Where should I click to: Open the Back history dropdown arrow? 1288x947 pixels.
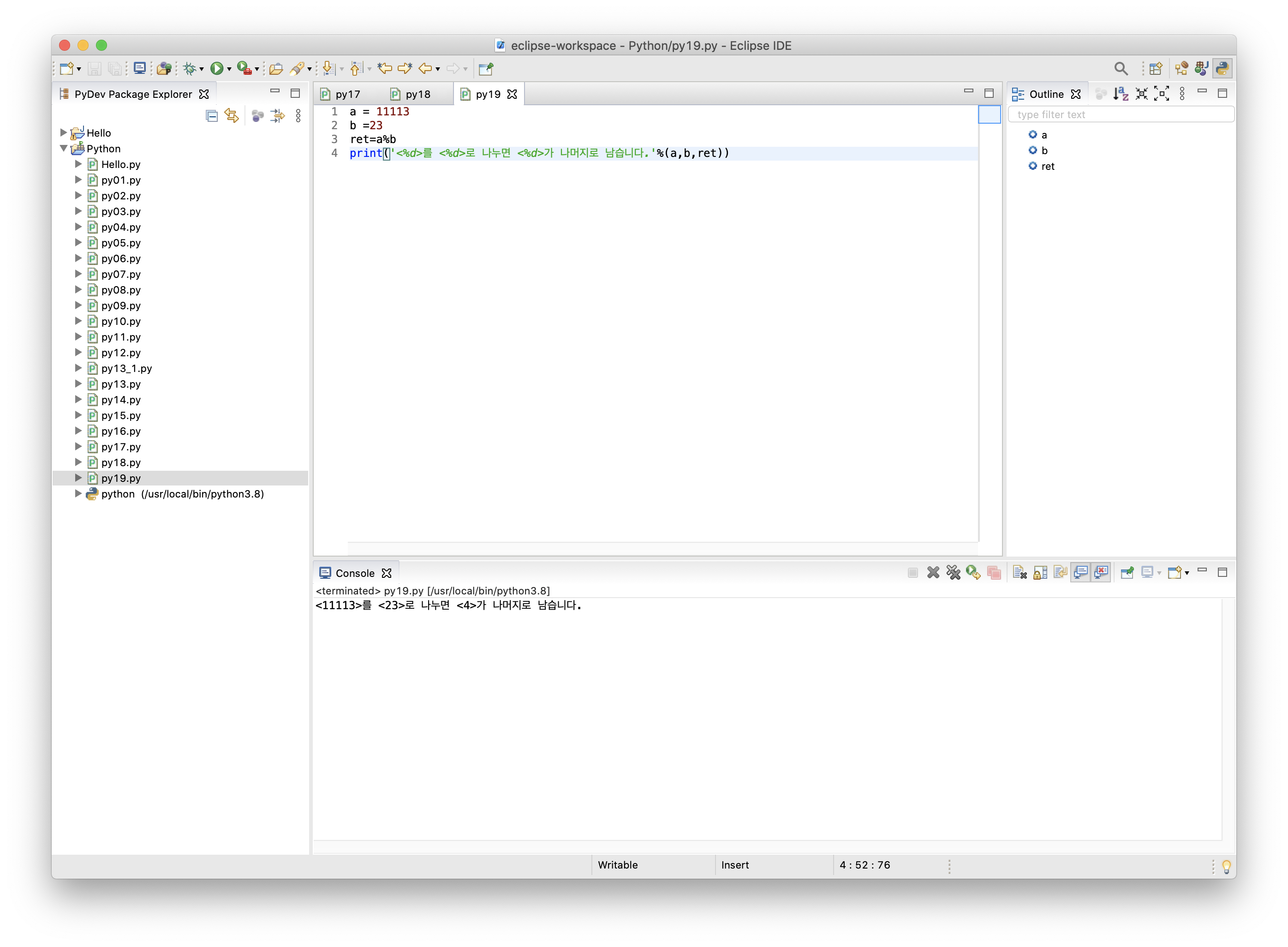point(438,69)
